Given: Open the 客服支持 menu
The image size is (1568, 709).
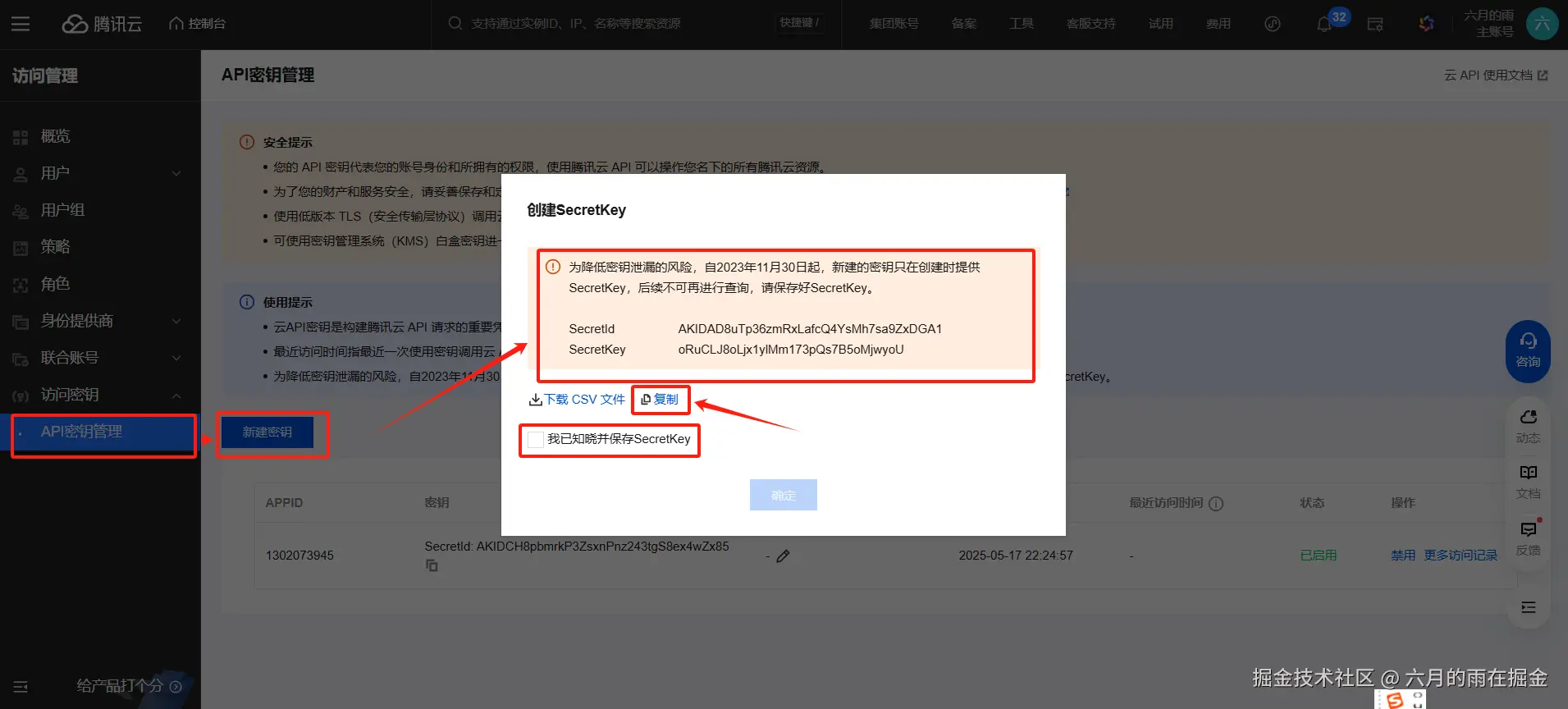Looking at the screenshot, I should (1090, 24).
